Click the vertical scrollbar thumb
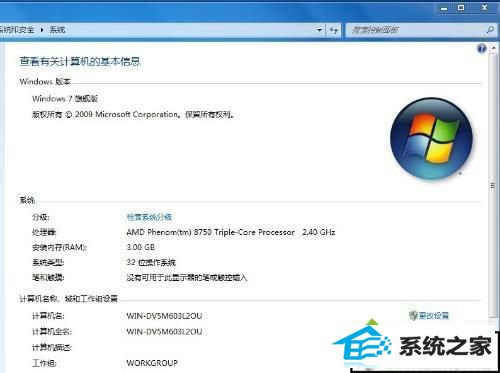500x373 pixels. pos(493,185)
